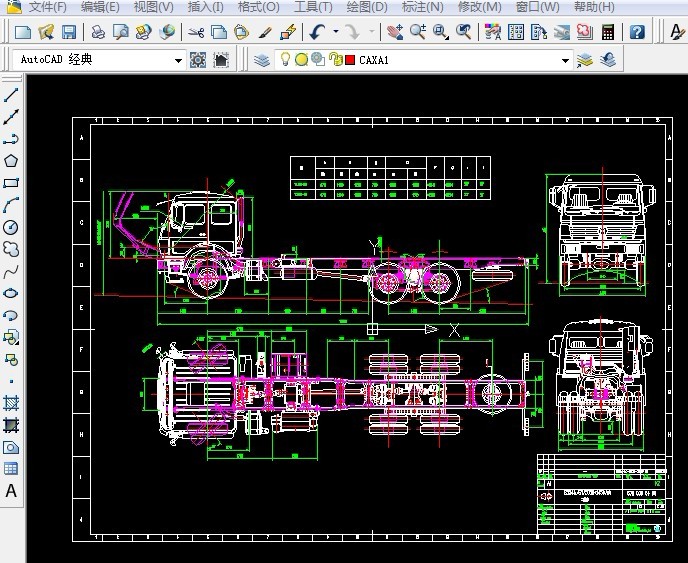This screenshot has height=563, width=688.
Task: Select the Line tool in the draw toolbar
Action: click(12, 96)
